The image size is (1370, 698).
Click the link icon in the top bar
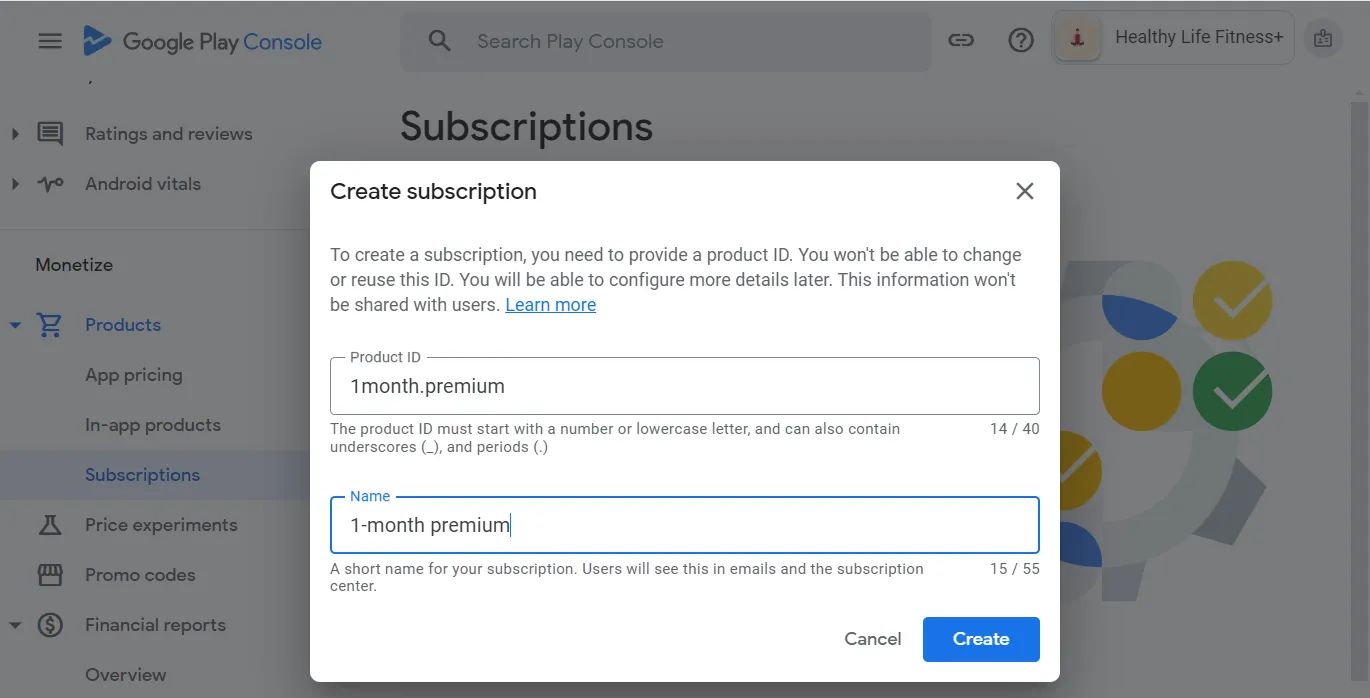point(961,40)
